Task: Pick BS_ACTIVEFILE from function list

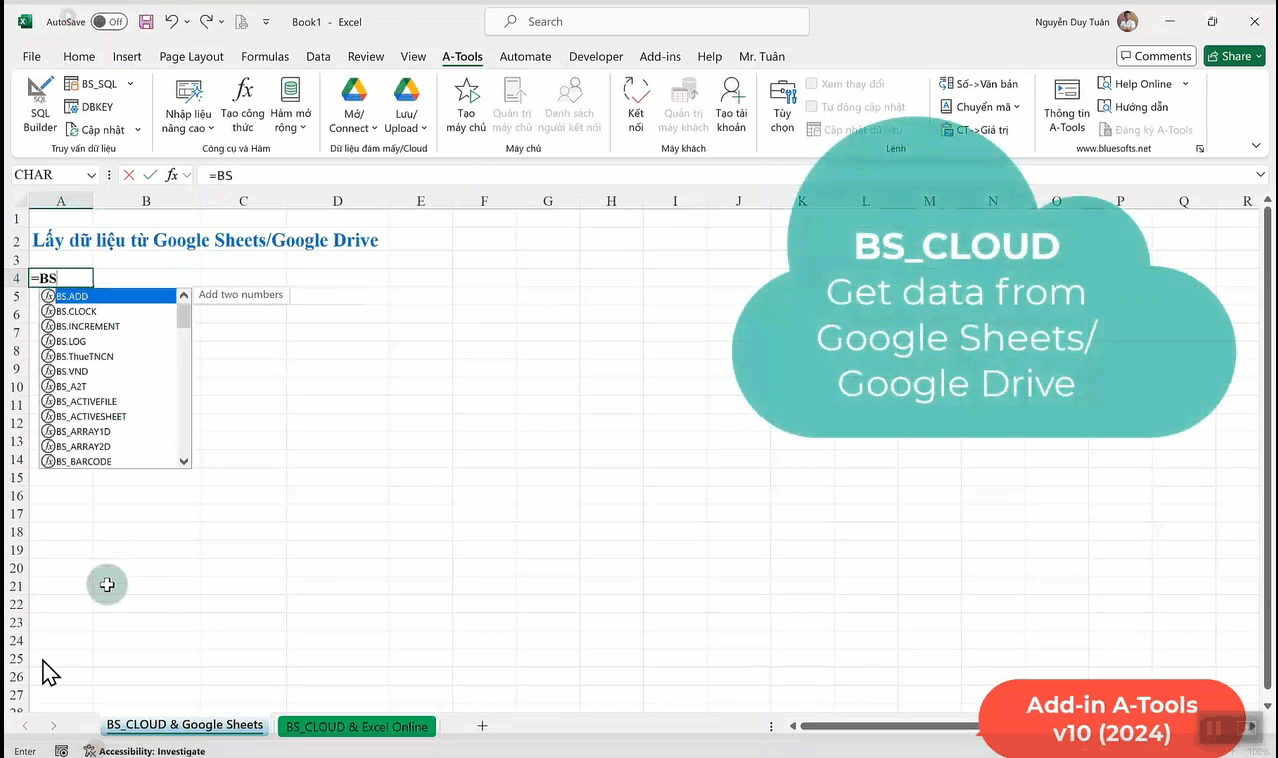Action: coord(108,401)
